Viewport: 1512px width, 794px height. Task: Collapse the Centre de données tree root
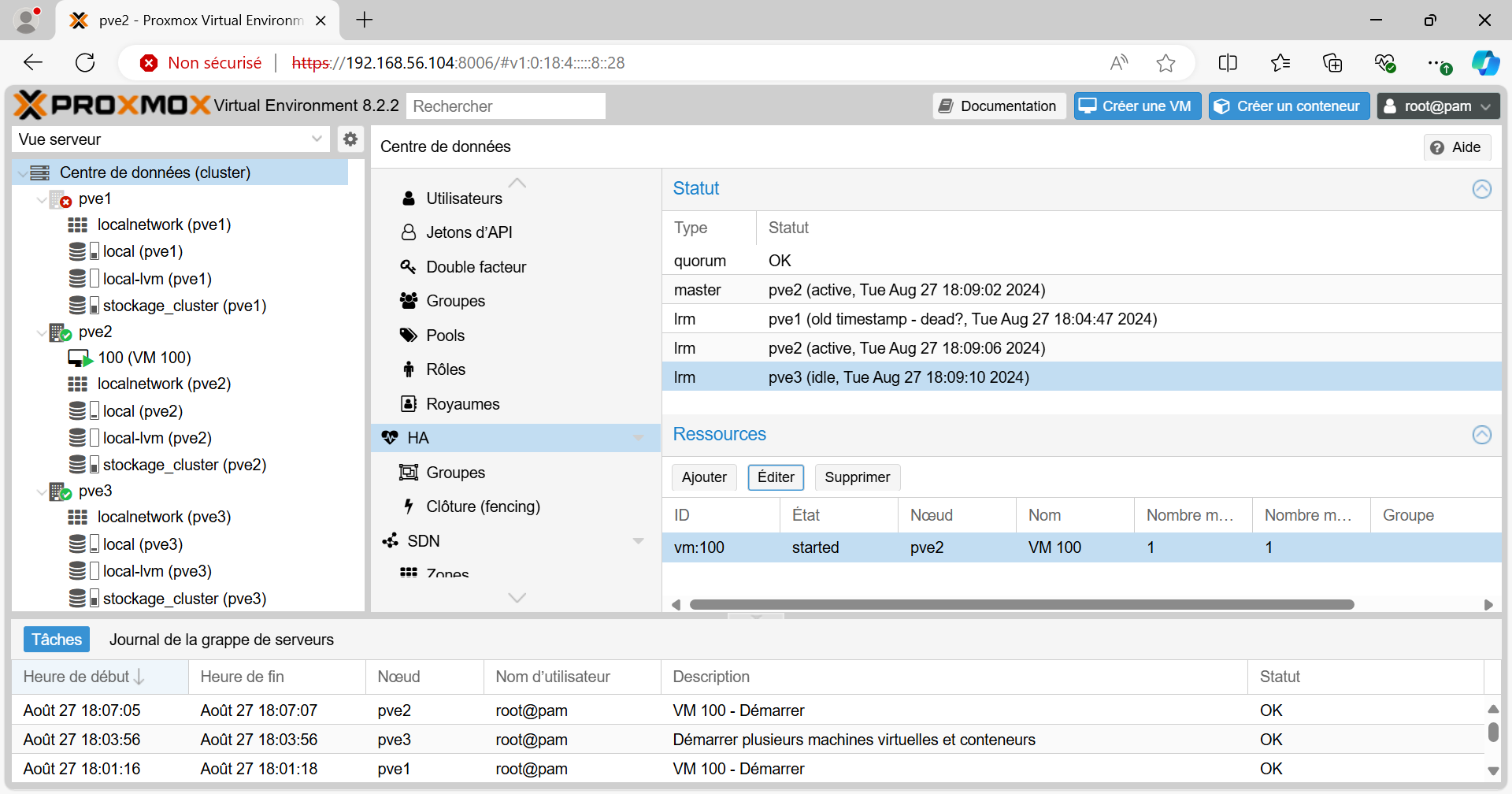click(x=22, y=173)
